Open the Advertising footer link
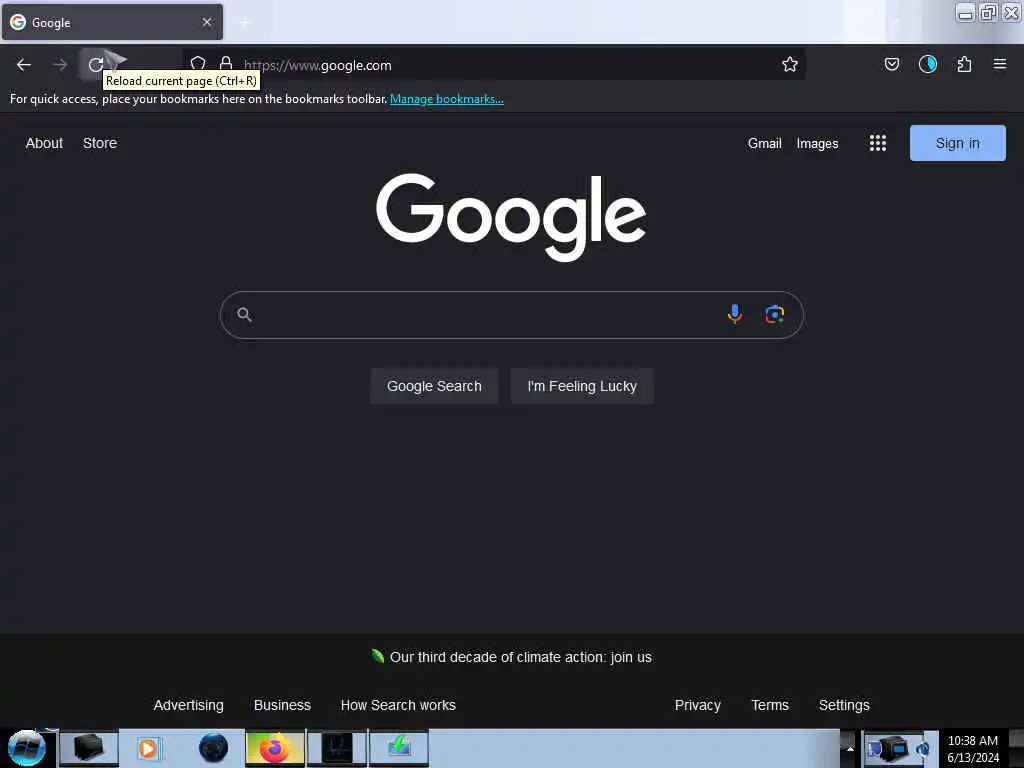This screenshot has height=768, width=1024. 189,705
